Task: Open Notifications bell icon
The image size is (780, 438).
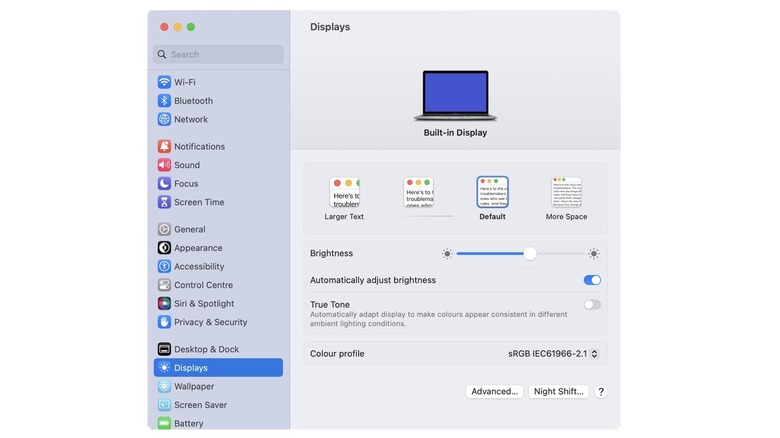Action: [164, 146]
